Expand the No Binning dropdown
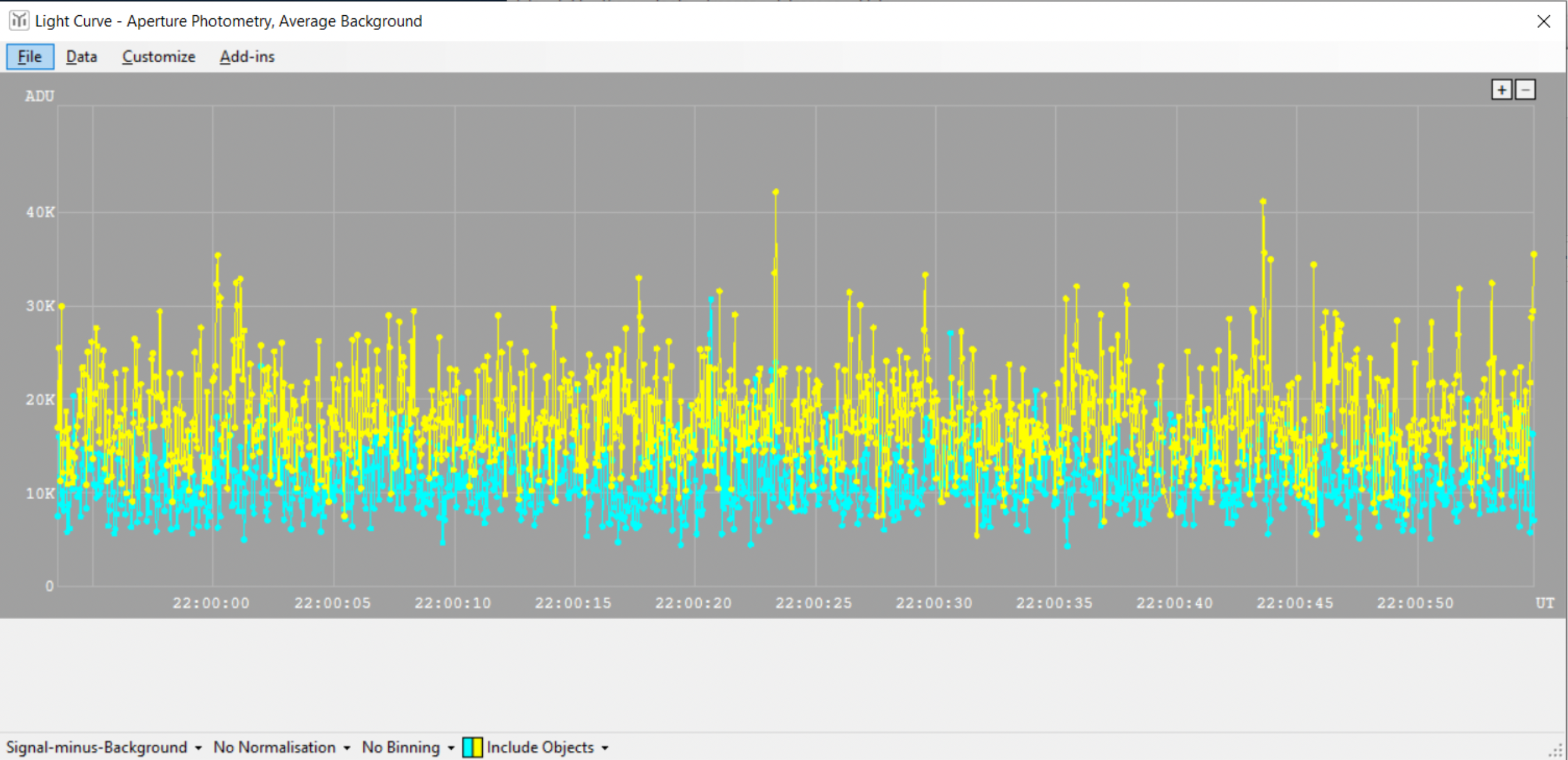The image size is (1568, 760). pos(407,747)
